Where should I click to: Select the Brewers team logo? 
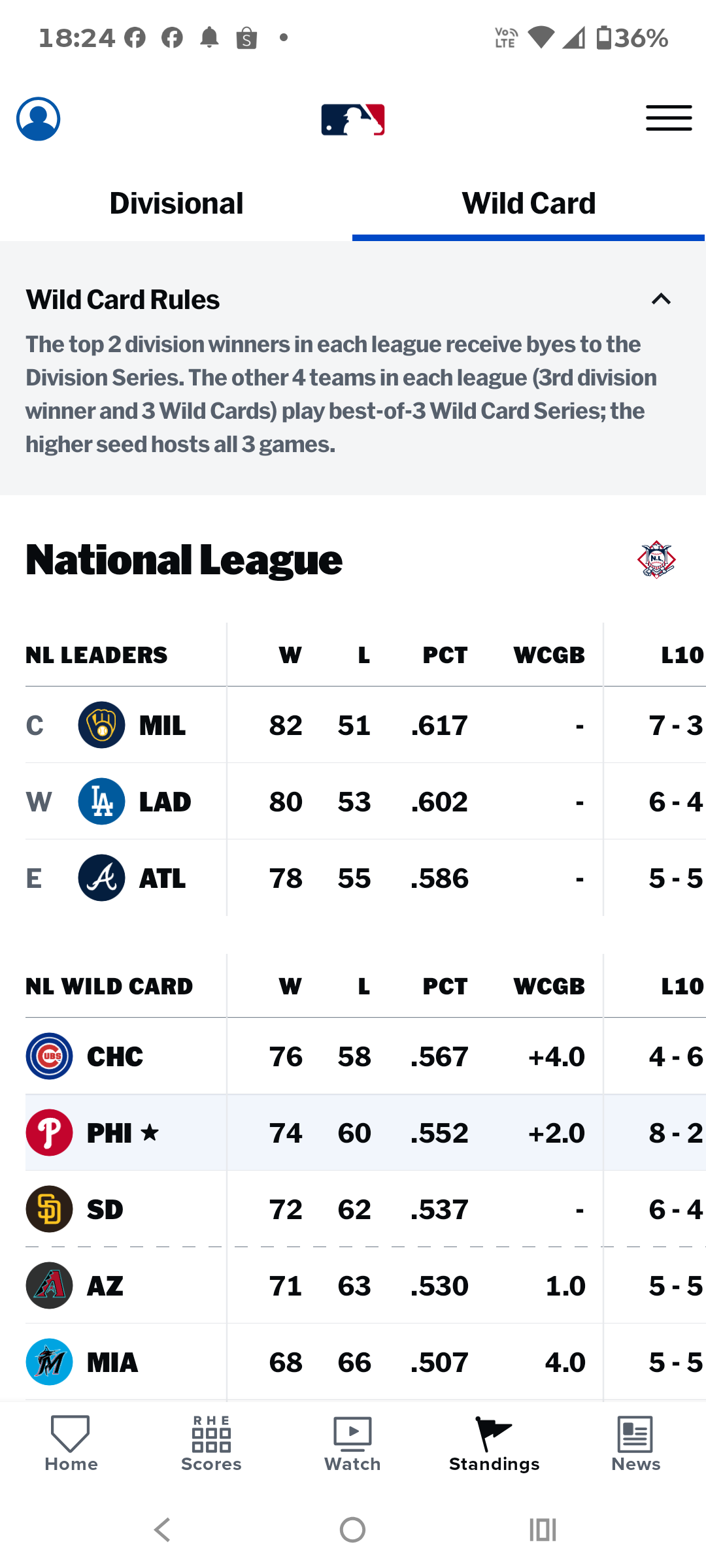[x=101, y=725]
